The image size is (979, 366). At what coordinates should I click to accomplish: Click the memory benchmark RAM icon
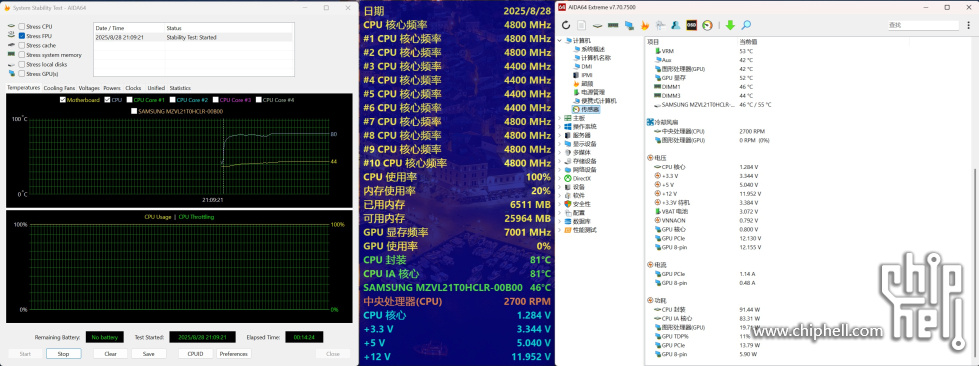click(x=613, y=25)
